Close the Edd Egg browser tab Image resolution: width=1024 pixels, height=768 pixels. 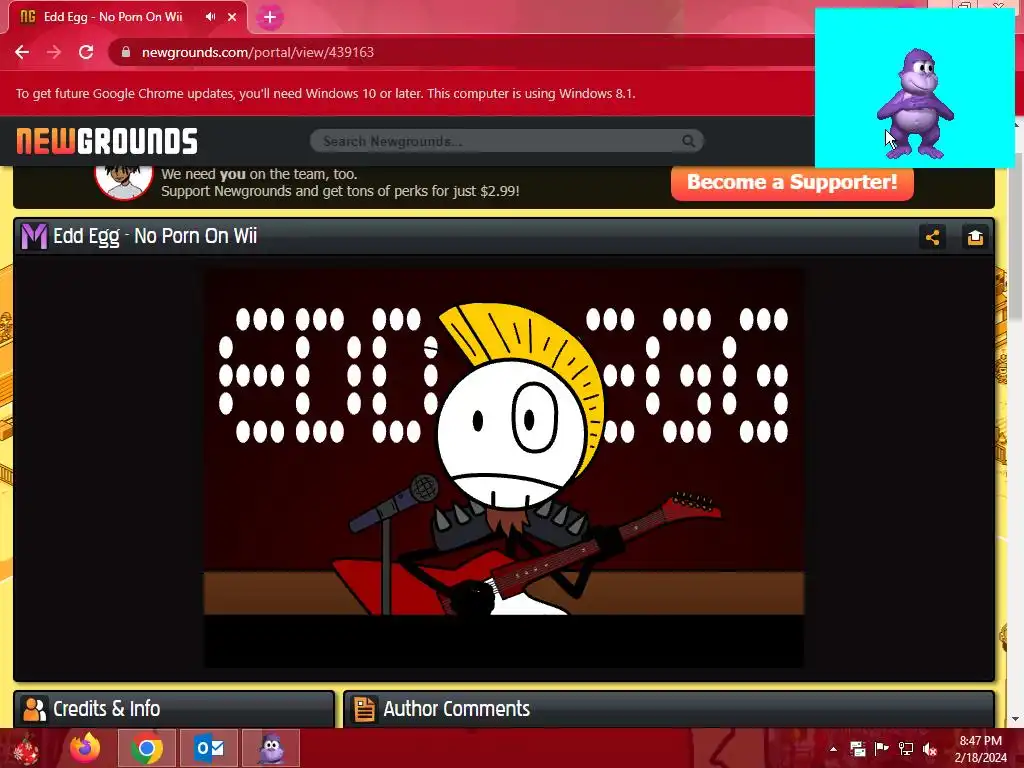point(232,17)
